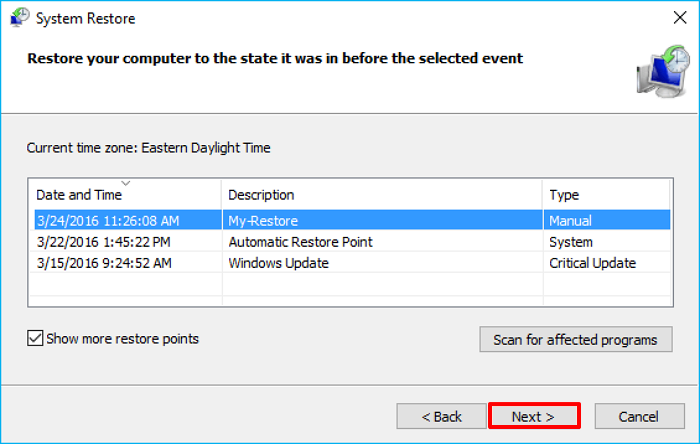The height and width of the screenshot is (444, 700).
Task: Go back with the Back button
Action: click(x=441, y=416)
